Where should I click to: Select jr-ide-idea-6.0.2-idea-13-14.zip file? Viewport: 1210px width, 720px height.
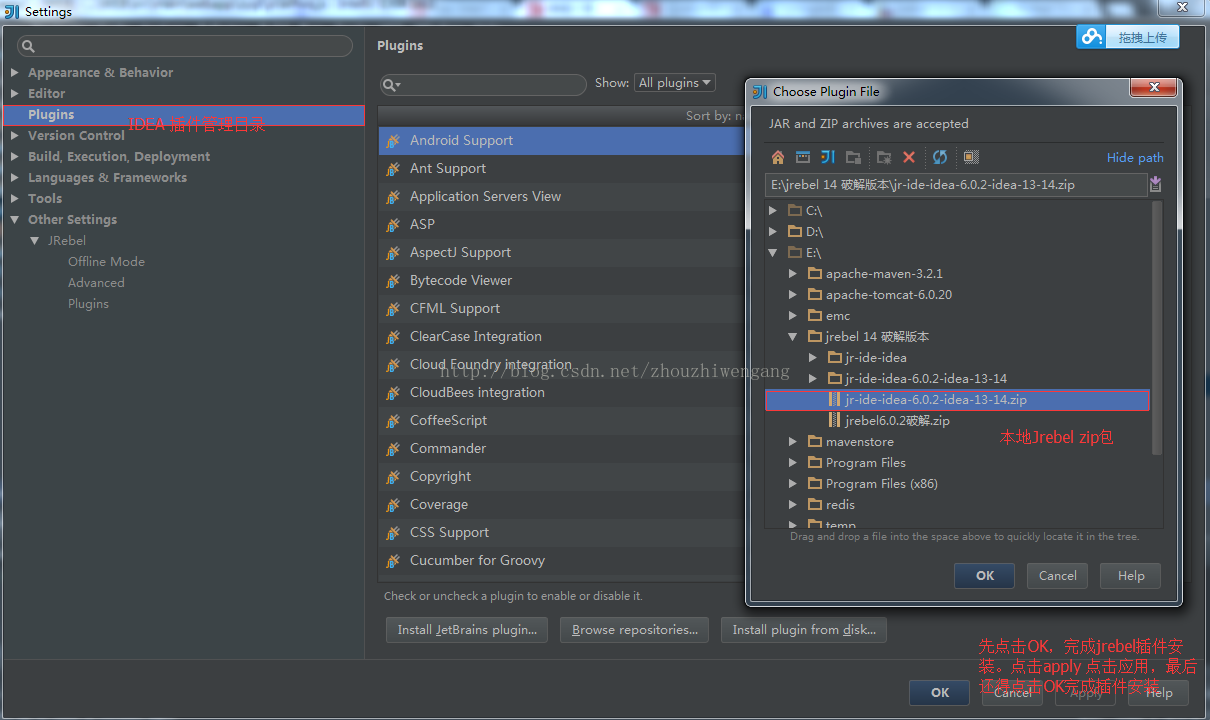click(x=957, y=400)
